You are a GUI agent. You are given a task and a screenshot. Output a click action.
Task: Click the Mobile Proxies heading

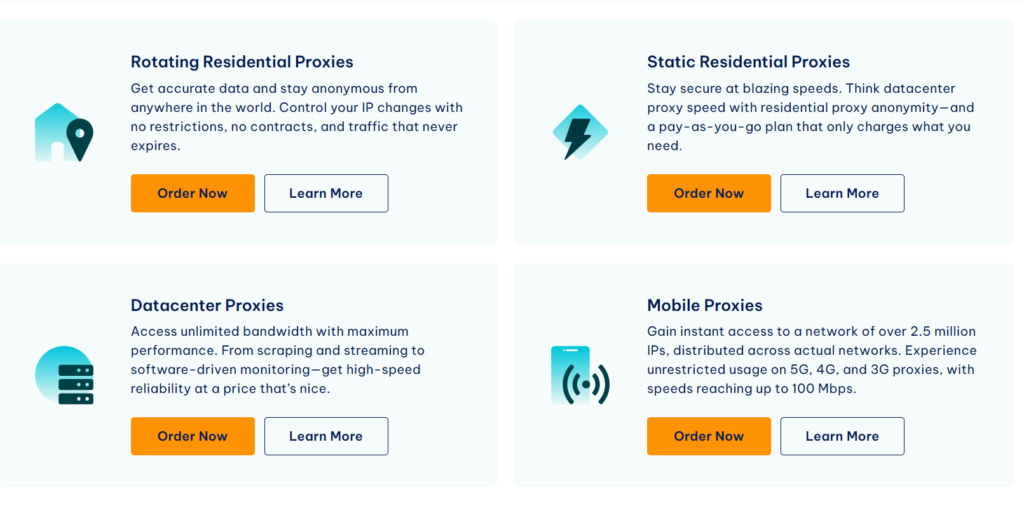tap(705, 305)
